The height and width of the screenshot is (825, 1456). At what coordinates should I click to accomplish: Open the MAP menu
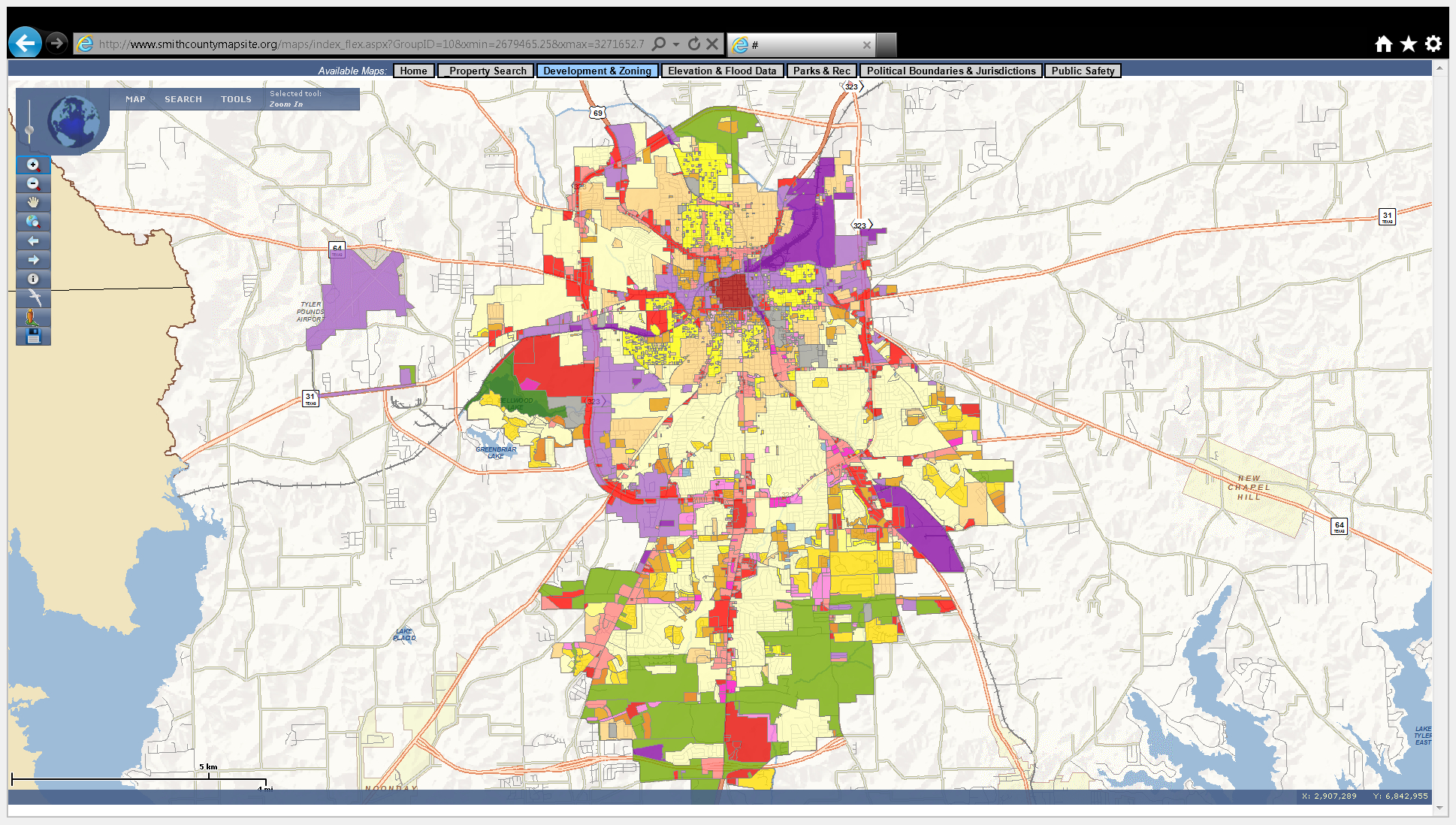click(135, 99)
